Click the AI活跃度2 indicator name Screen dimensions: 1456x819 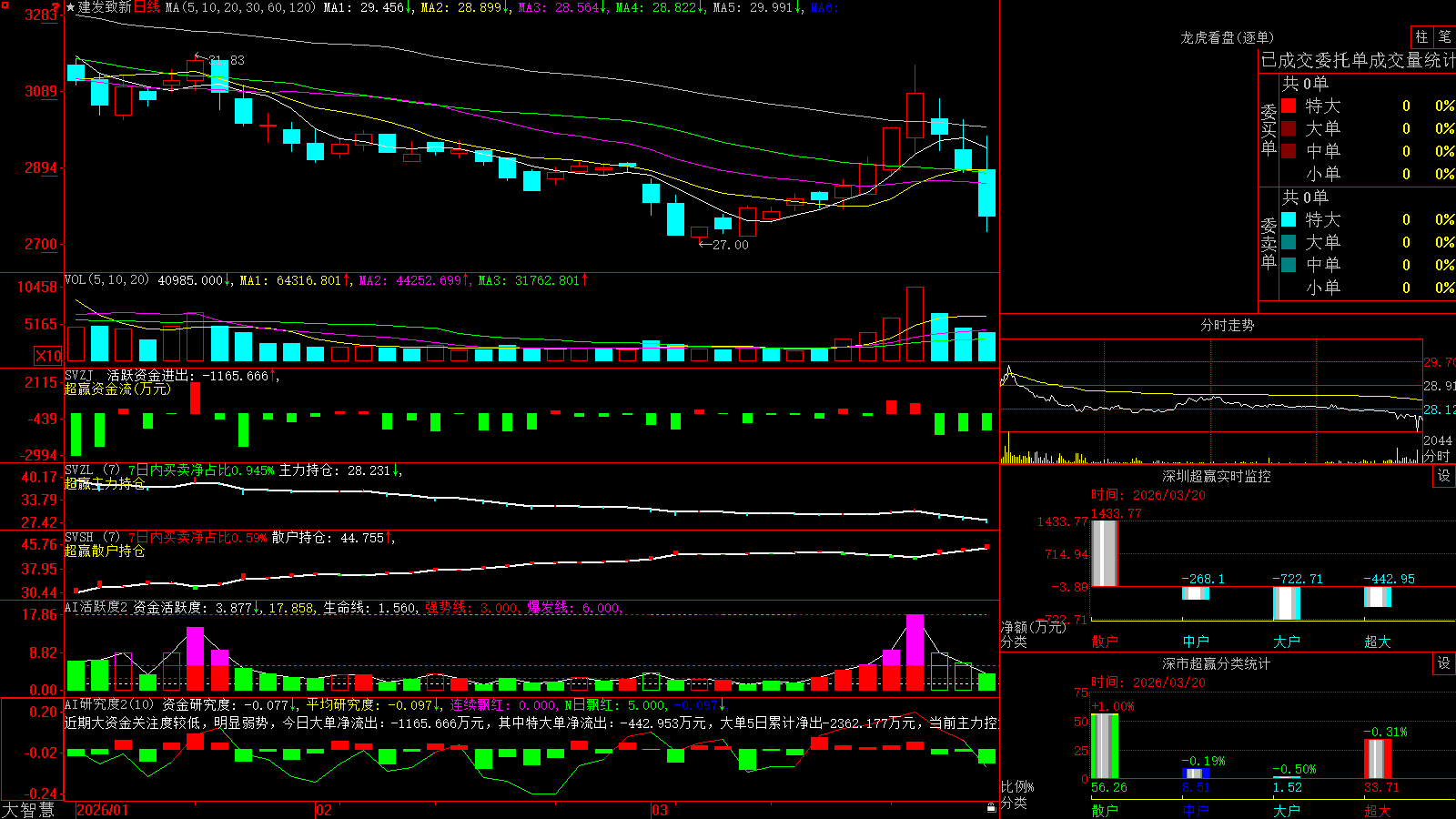[96, 607]
